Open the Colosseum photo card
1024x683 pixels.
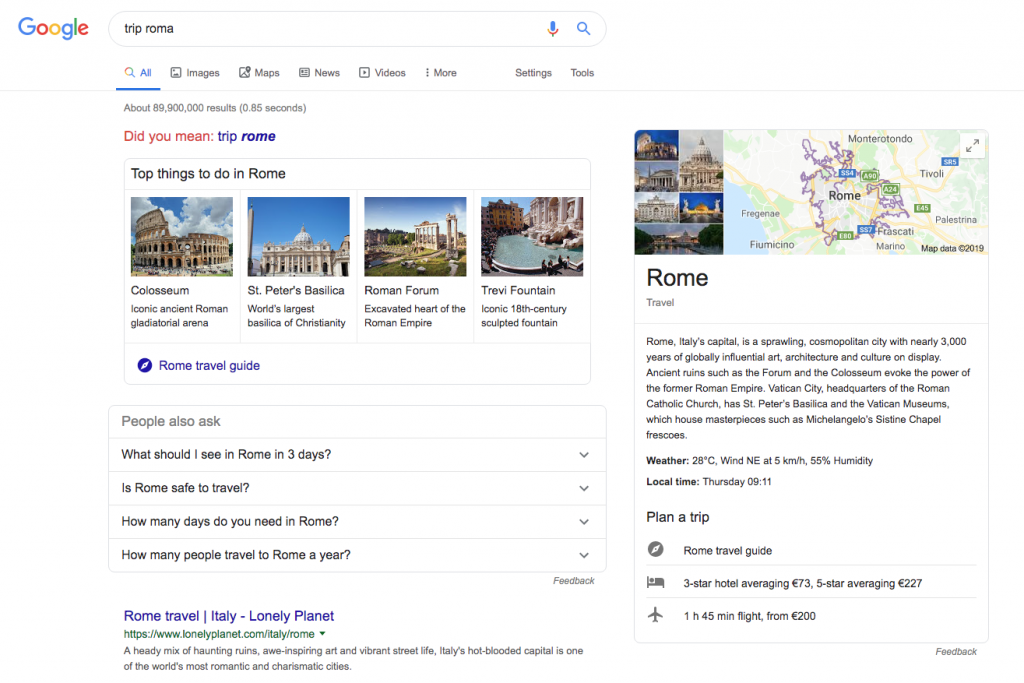[x=182, y=237]
